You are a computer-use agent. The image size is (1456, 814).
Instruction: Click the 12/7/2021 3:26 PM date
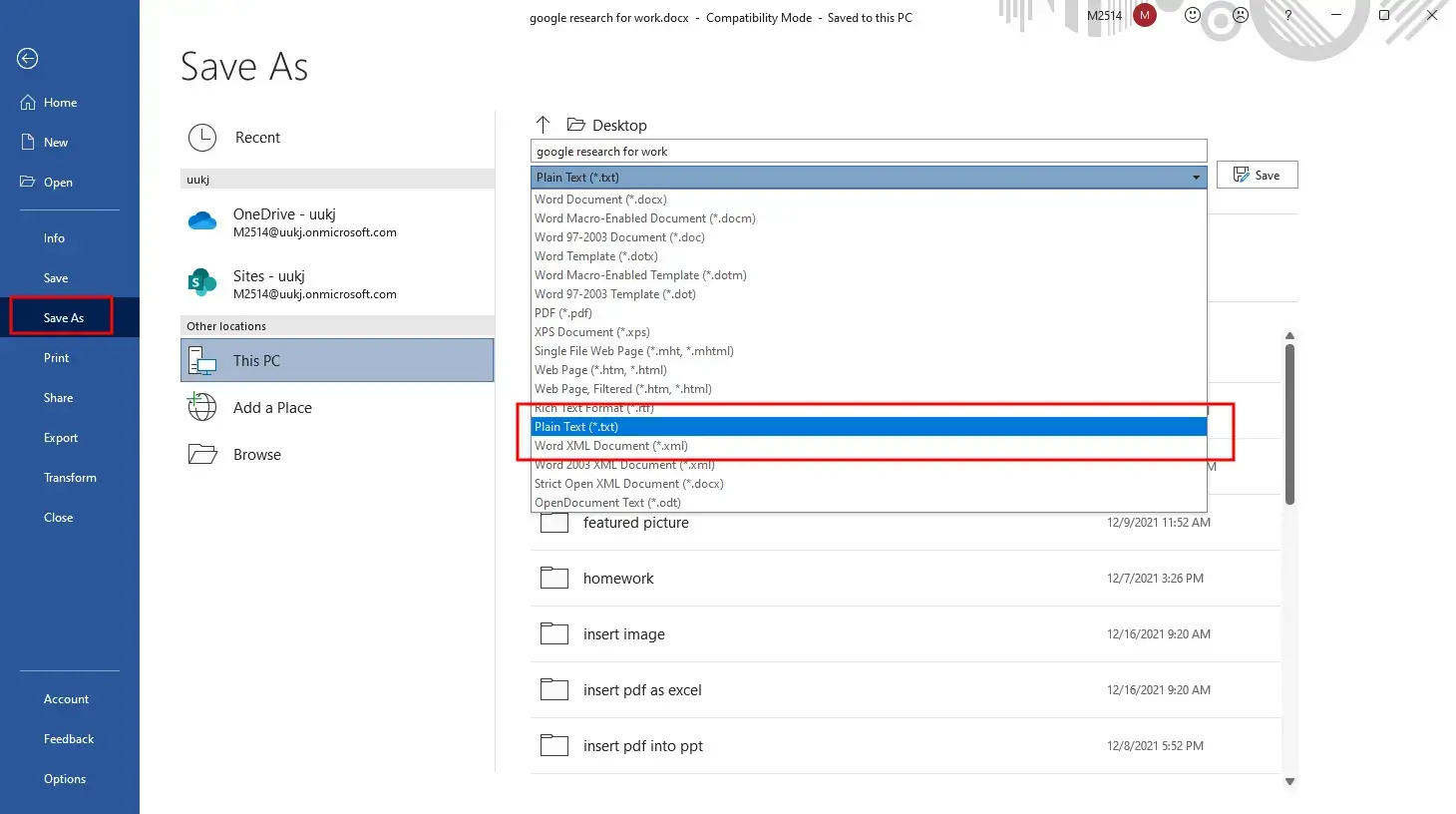tap(1155, 579)
